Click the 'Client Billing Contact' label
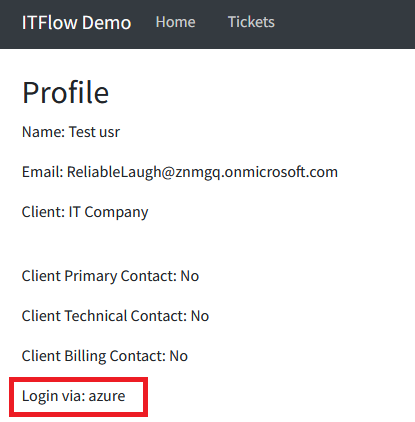The height and width of the screenshot is (422, 415). point(93,356)
